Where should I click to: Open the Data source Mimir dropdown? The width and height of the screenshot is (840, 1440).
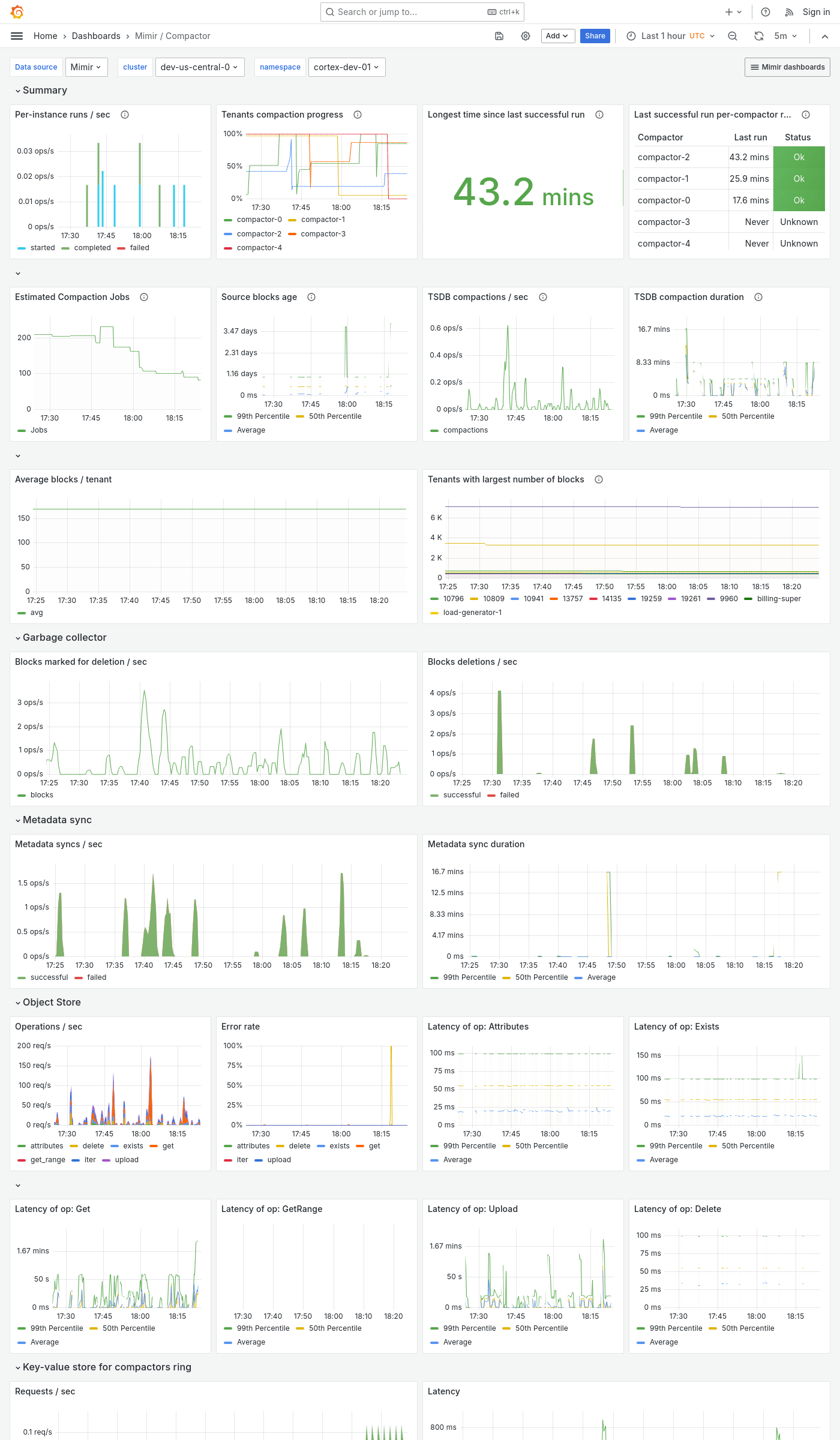point(87,67)
